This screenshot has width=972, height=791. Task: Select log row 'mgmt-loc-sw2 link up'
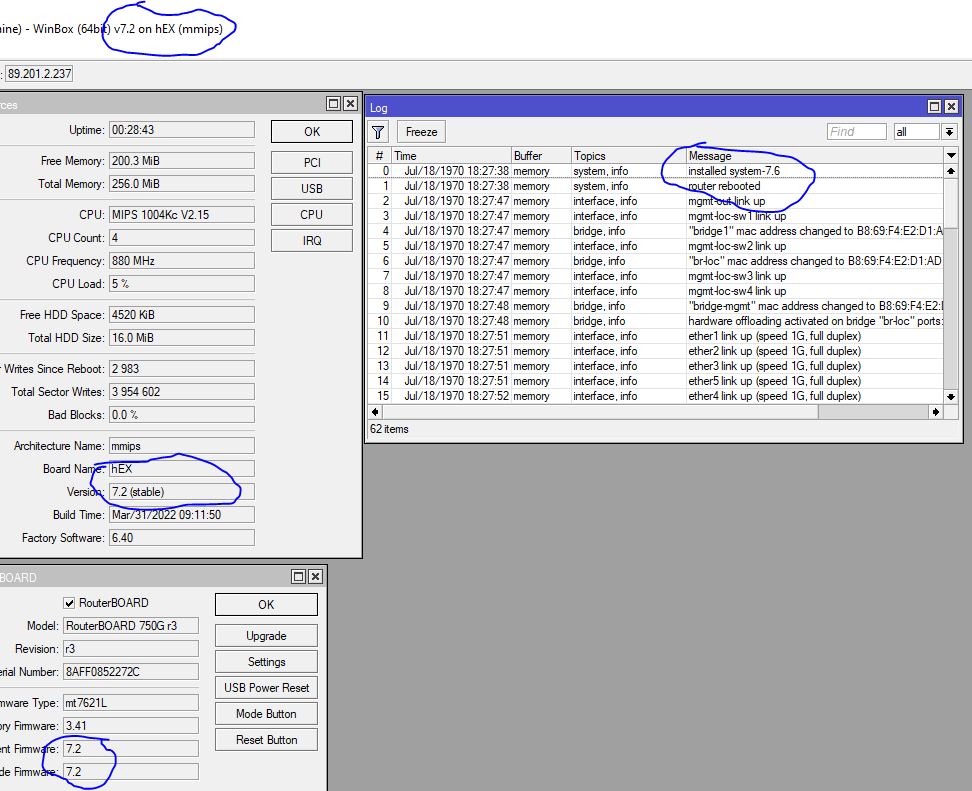click(x=656, y=246)
